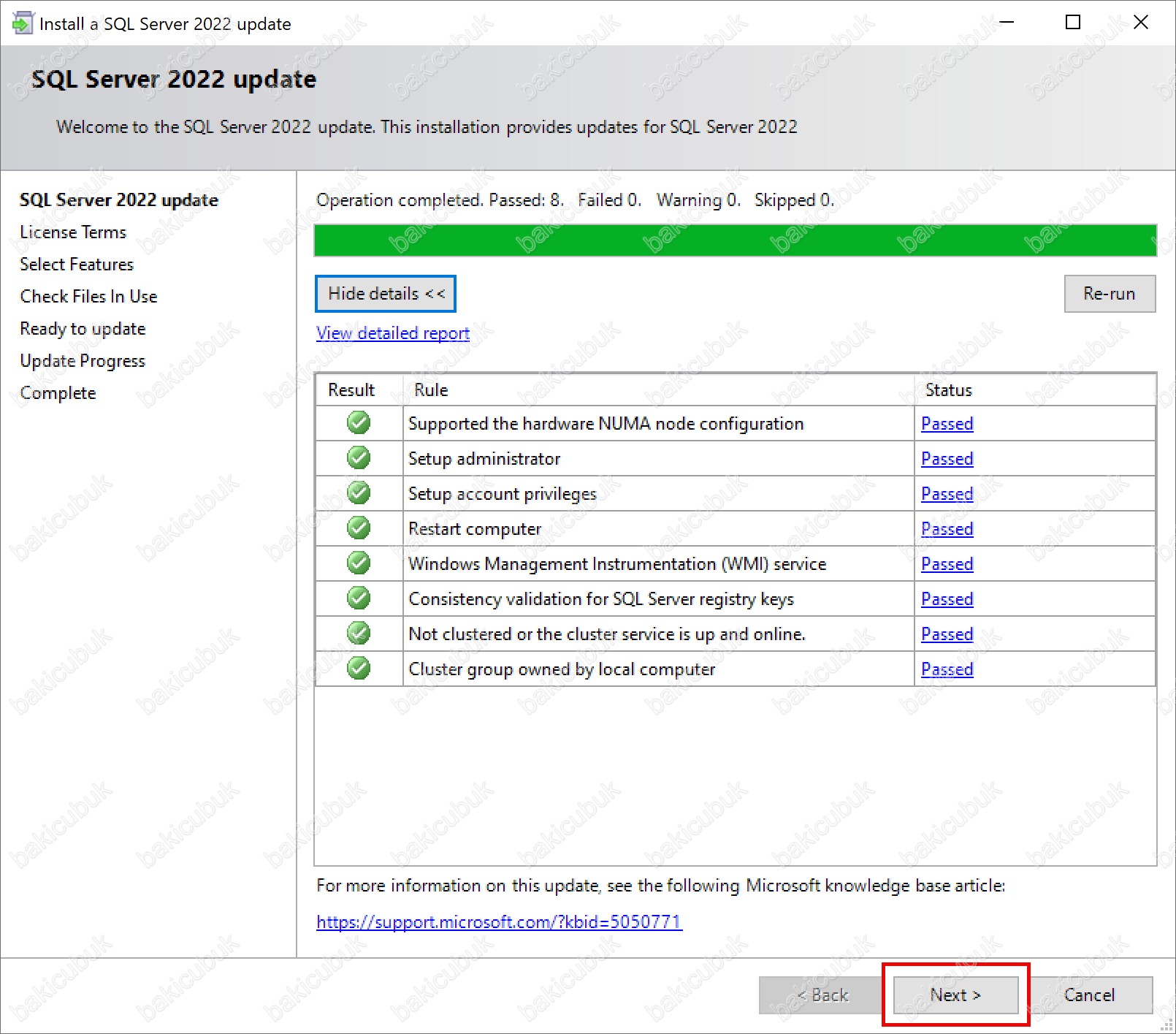
Task: Click the green check icon for Setup administrator
Action: coord(359,457)
